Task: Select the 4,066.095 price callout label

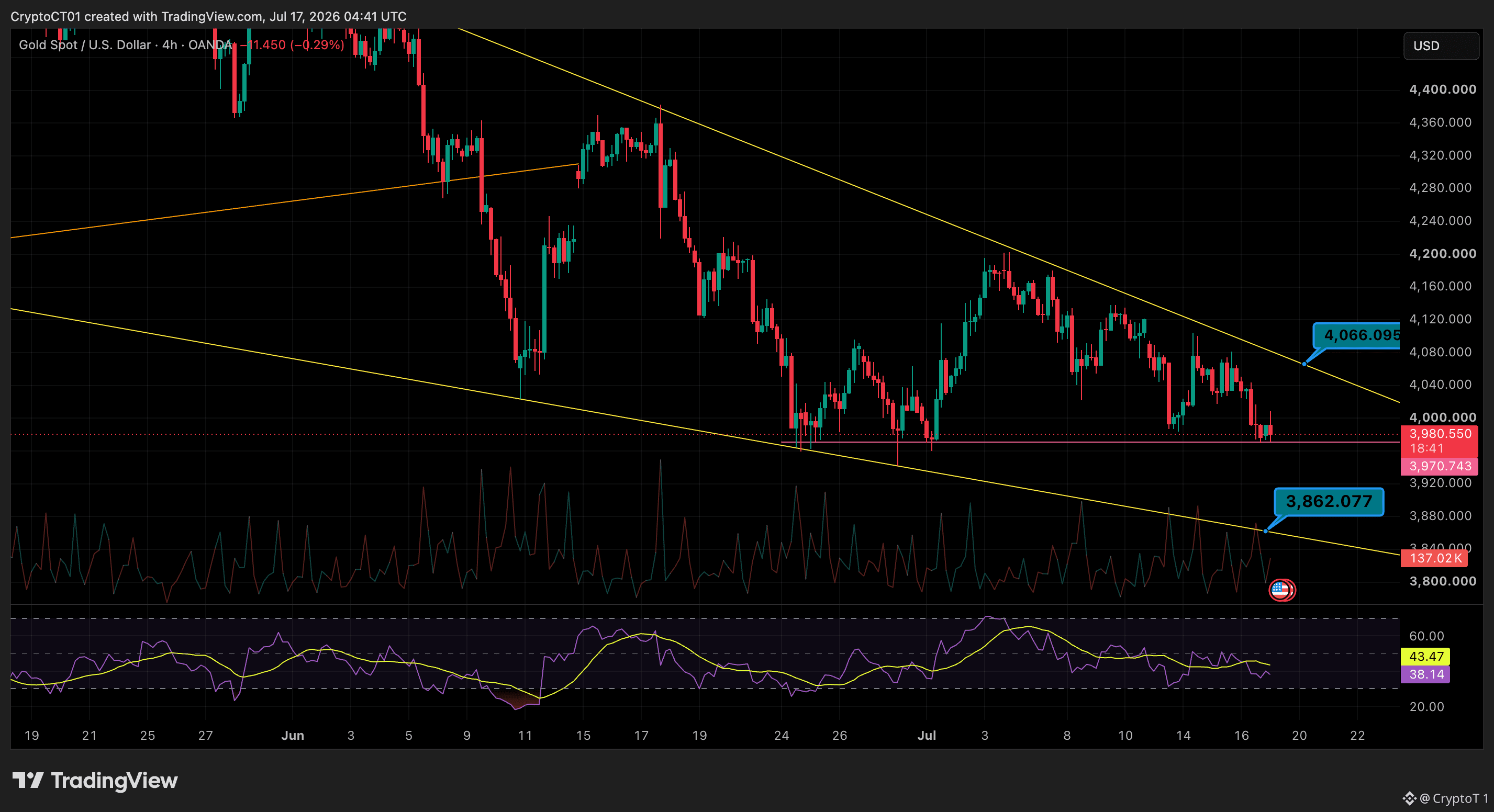Action: pyautogui.click(x=1357, y=335)
